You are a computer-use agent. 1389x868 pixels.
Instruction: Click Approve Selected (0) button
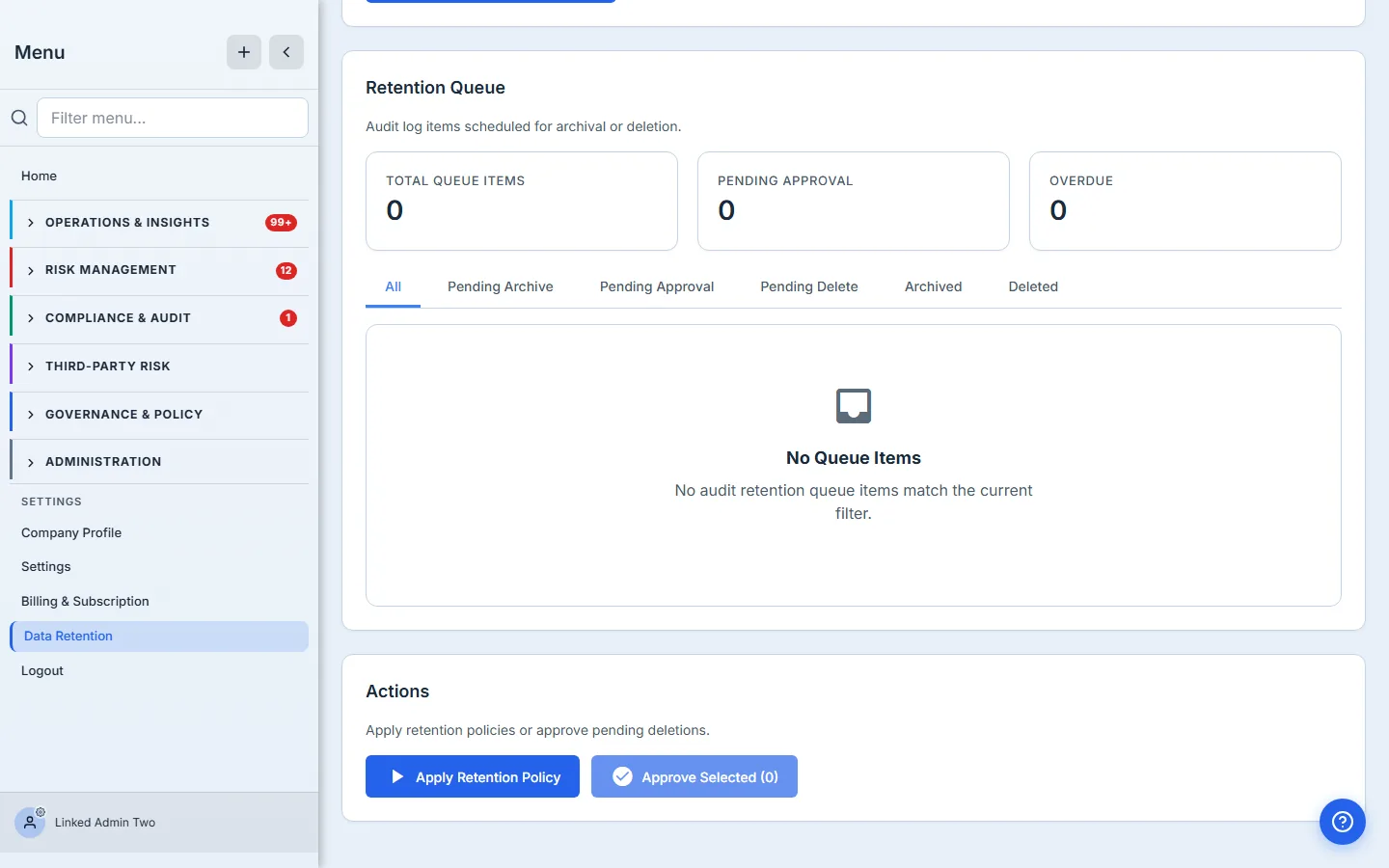[694, 776]
